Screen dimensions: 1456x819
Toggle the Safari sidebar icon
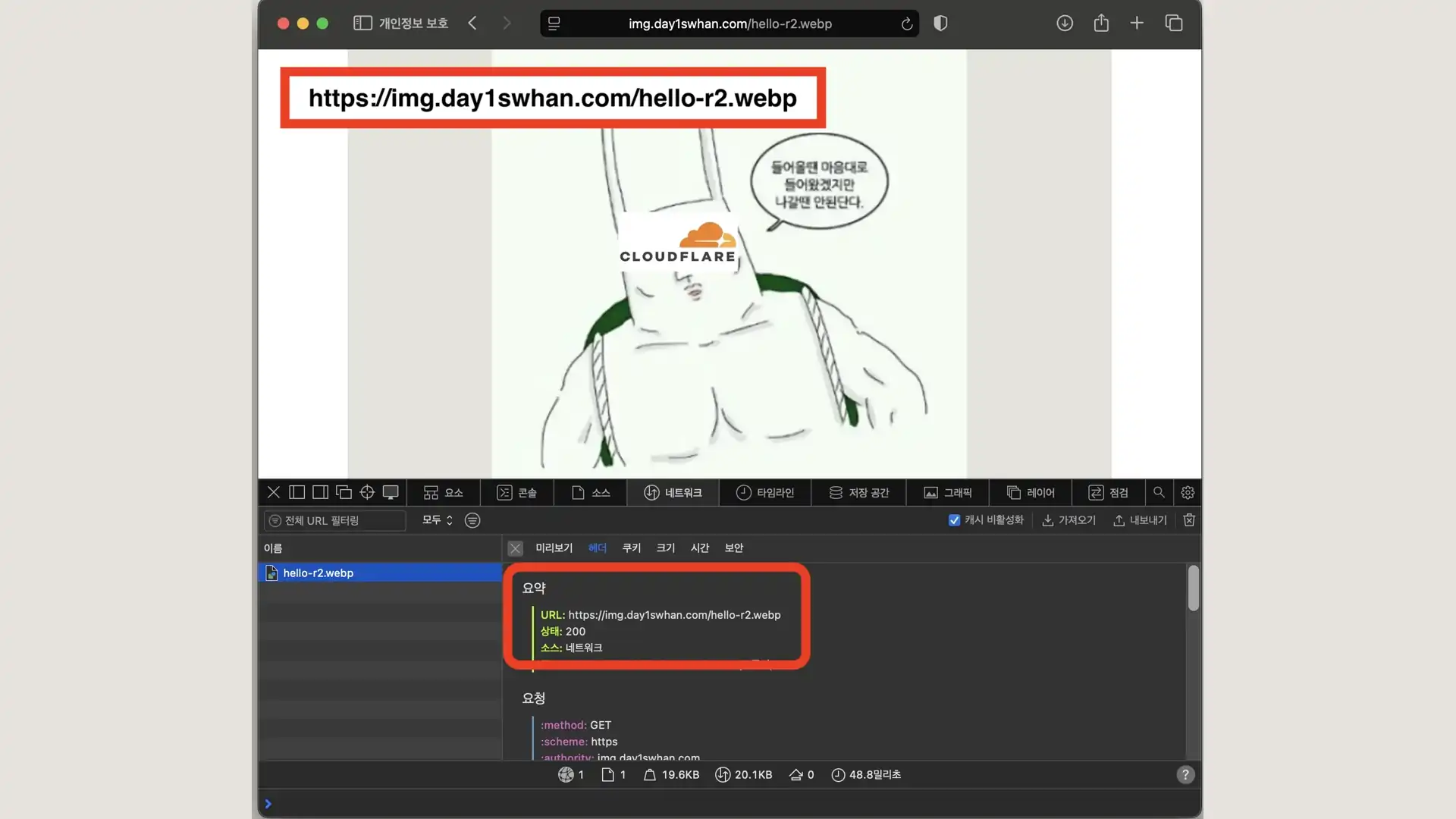click(x=362, y=24)
